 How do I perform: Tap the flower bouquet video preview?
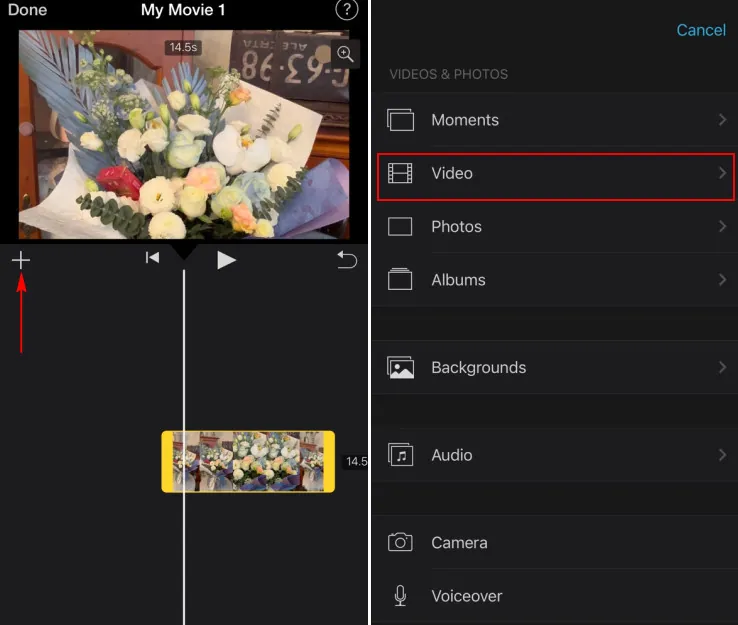coord(184,135)
